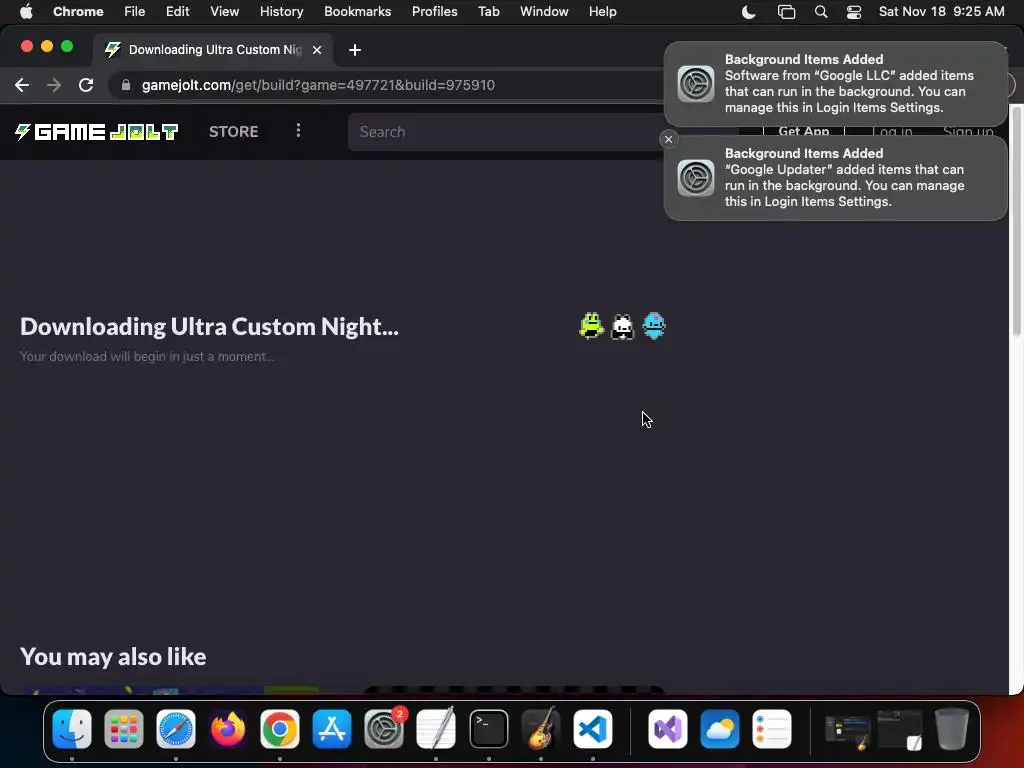The height and width of the screenshot is (768, 1024).
Task: Open TextEdit from the dock
Action: coord(436,729)
